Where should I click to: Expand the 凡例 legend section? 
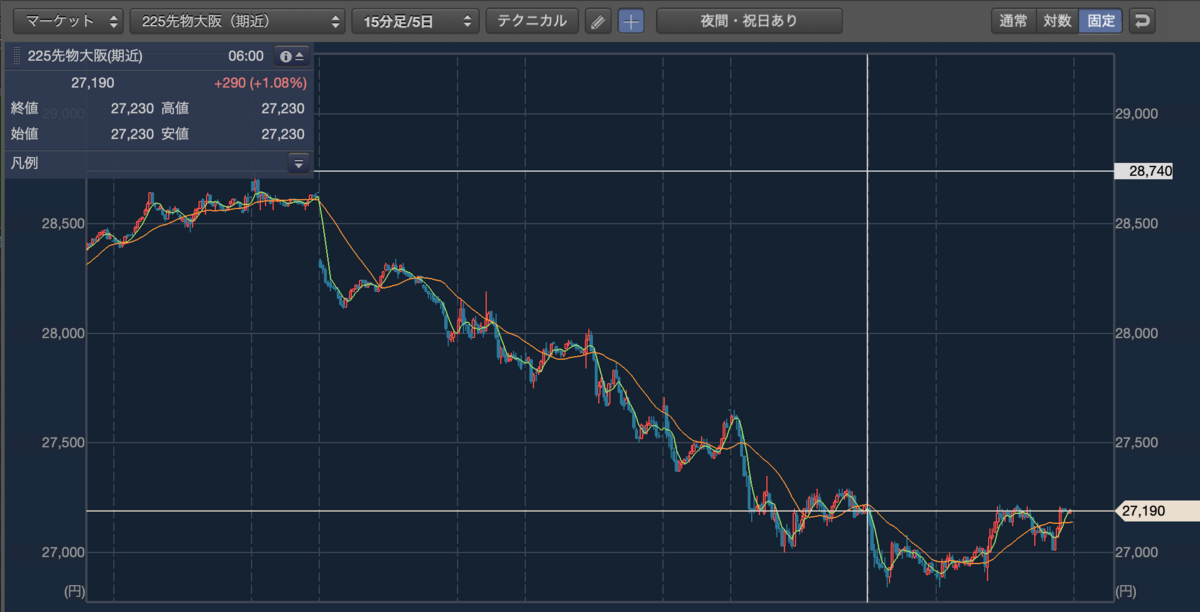point(298,163)
